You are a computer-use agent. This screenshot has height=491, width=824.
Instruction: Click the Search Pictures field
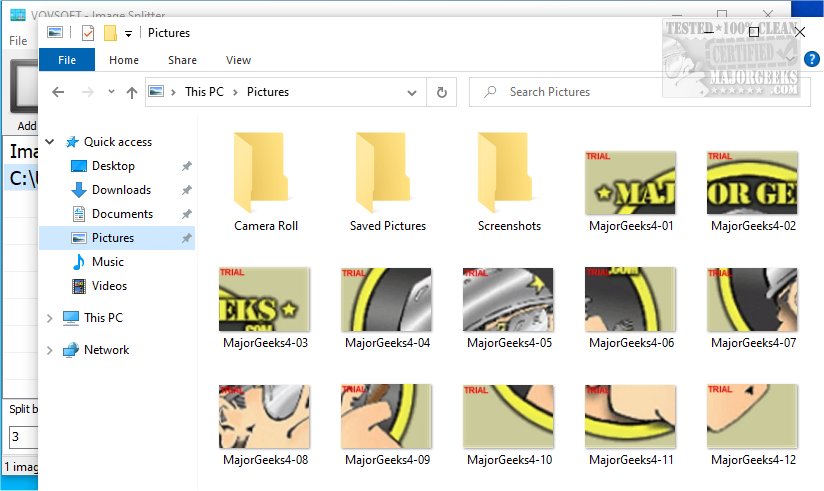coord(640,92)
